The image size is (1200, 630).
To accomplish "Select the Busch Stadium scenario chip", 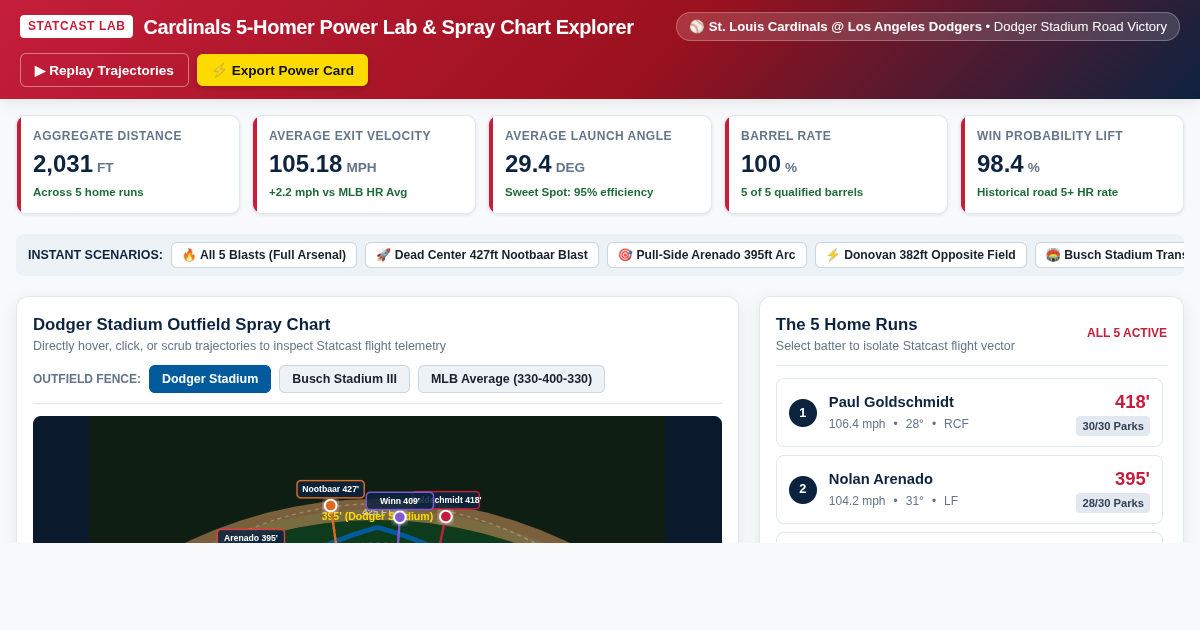I will pos(1109,255).
